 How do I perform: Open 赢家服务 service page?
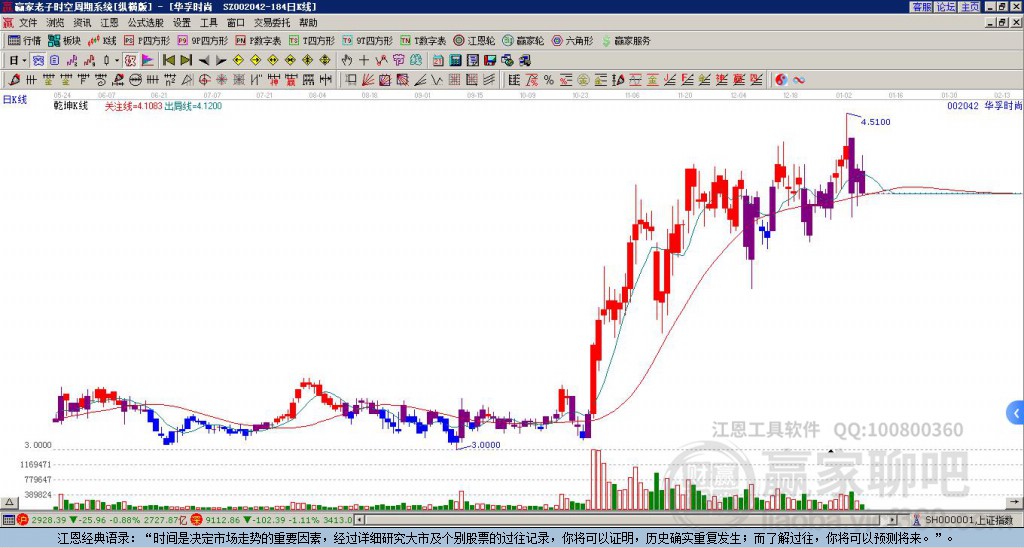pos(626,40)
